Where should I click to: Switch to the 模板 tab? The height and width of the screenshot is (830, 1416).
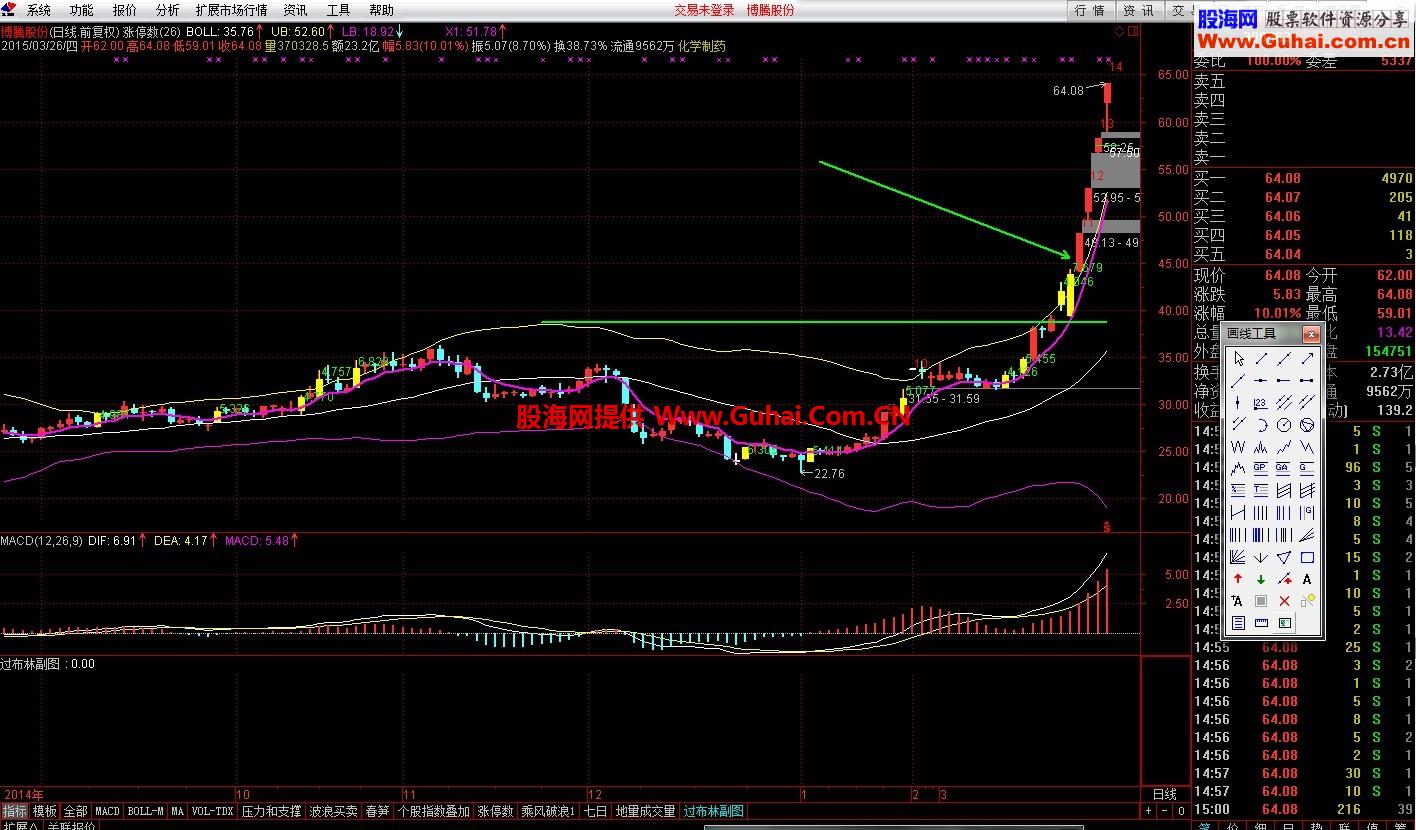point(45,811)
